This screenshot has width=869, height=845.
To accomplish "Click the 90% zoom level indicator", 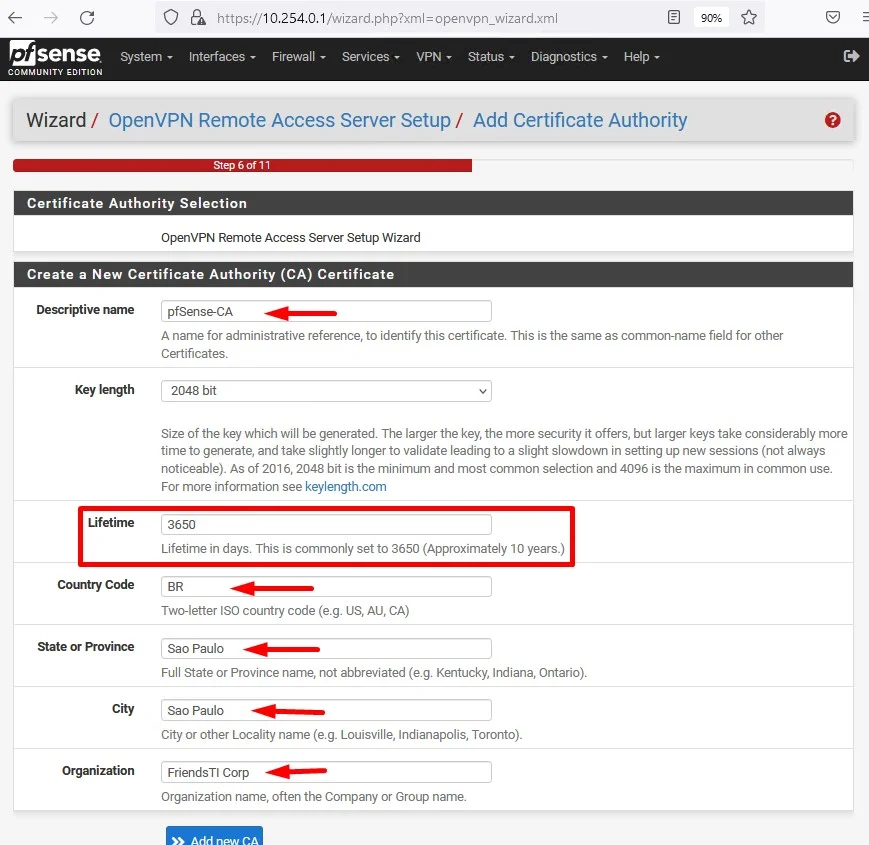I will 711,18.
